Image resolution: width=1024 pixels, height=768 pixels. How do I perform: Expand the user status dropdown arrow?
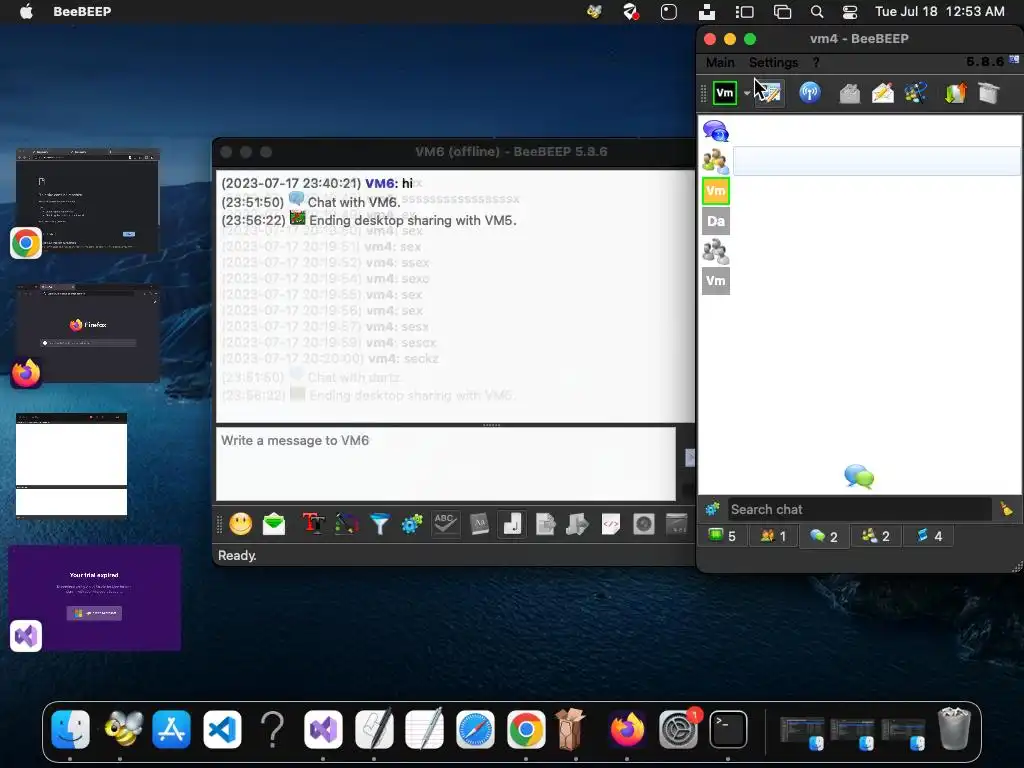click(746, 93)
